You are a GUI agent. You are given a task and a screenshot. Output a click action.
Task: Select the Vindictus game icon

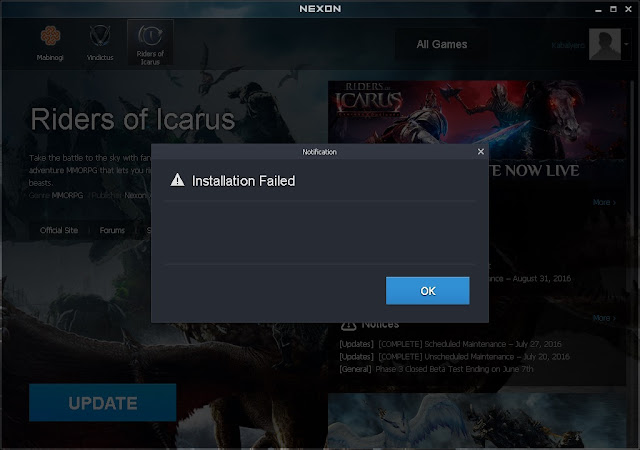(100, 43)
